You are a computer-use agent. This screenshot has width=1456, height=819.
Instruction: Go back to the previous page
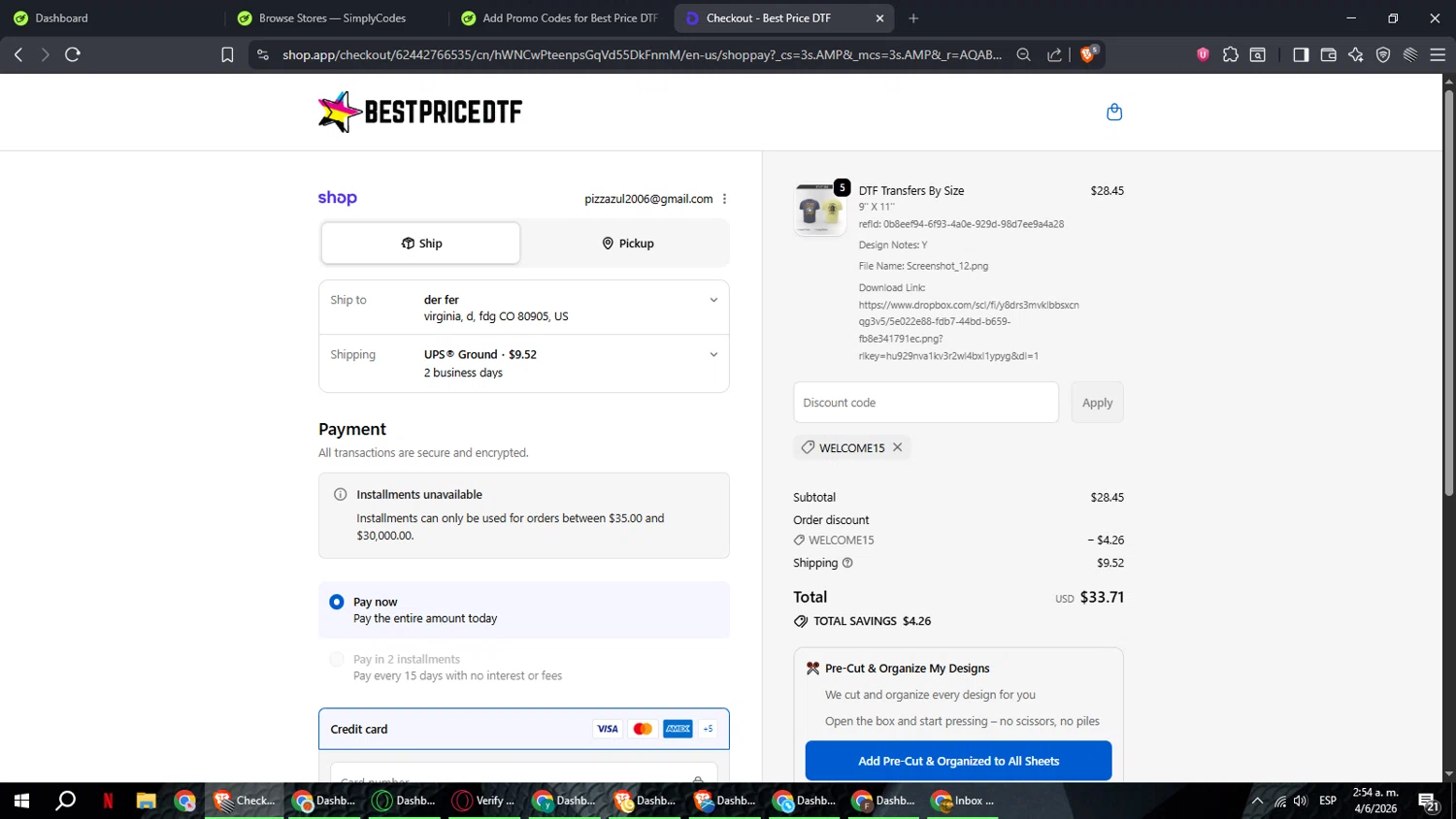pyautogui.click(x=18, y=54)
